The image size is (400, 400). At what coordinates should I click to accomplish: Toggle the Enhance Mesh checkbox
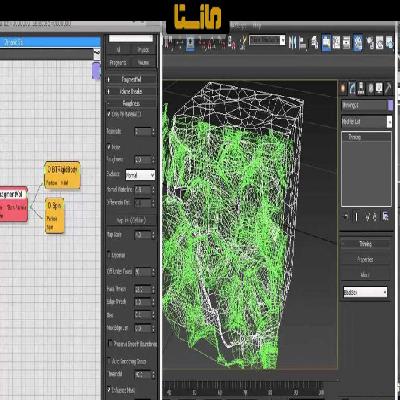[x=109, y=389]
